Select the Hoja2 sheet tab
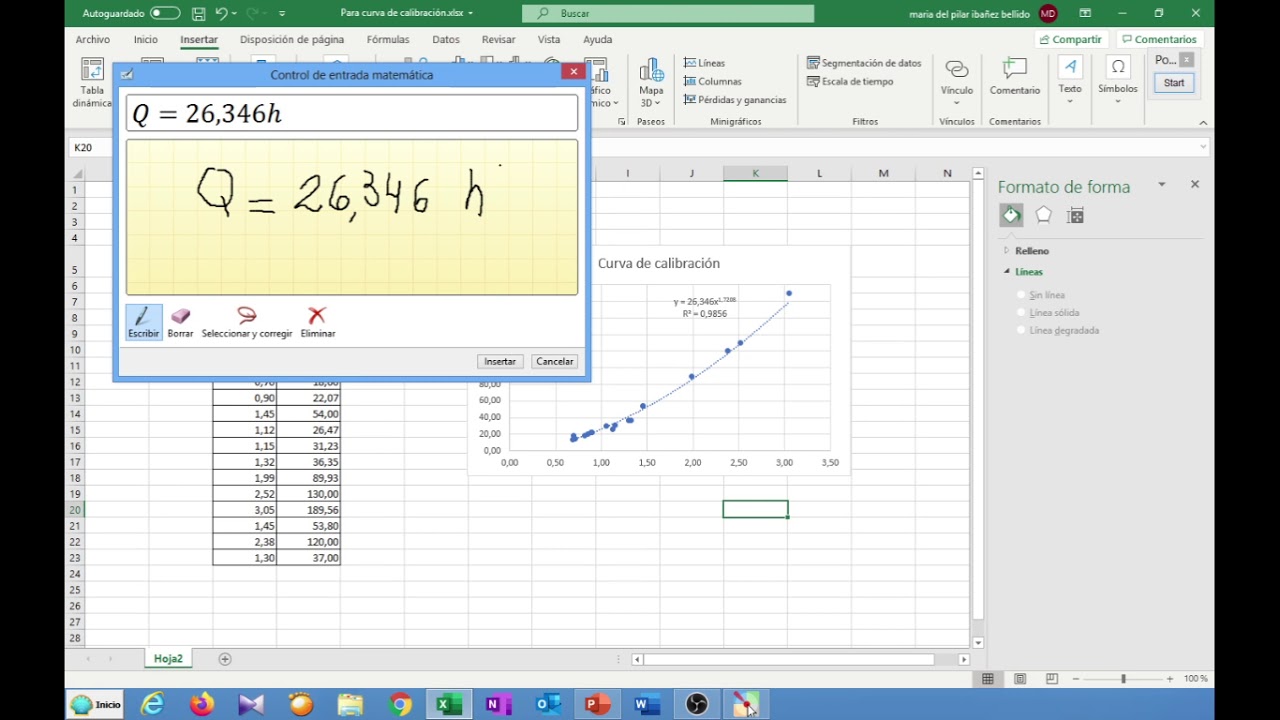1280x720 pixels. pos(168,659)
